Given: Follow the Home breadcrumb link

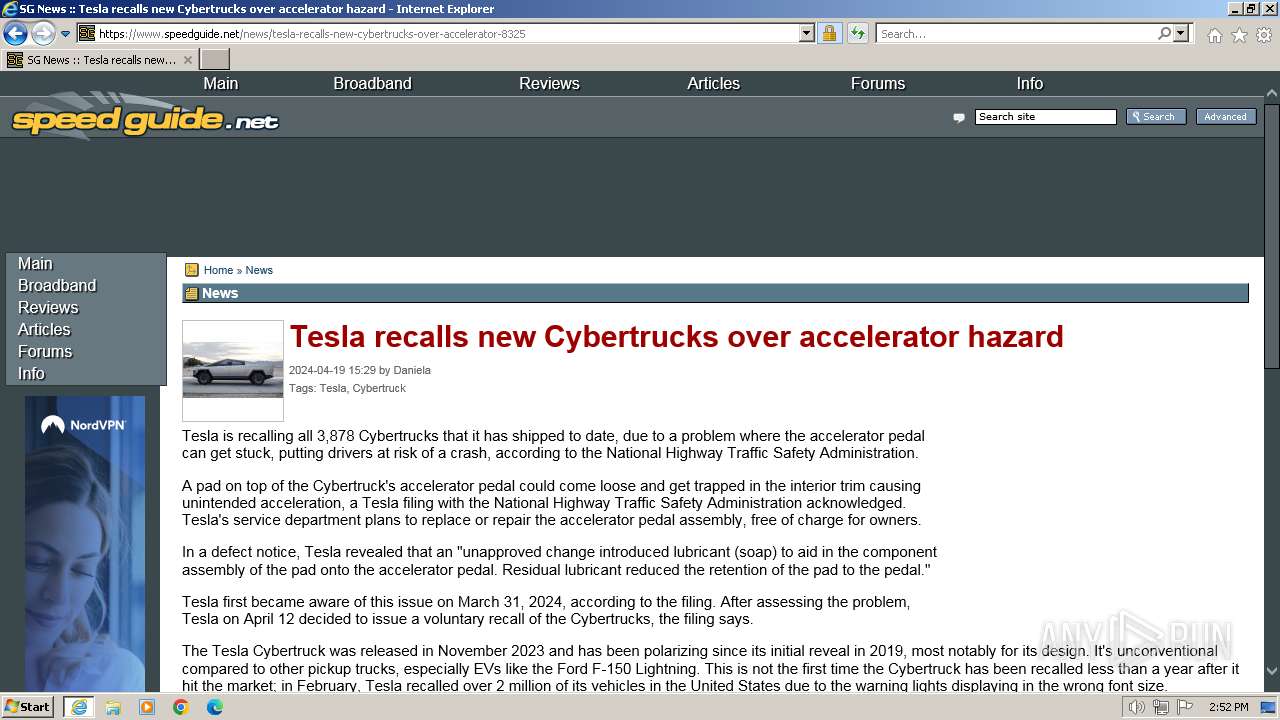Looking at the screenshot, I should tap(218, 270).
